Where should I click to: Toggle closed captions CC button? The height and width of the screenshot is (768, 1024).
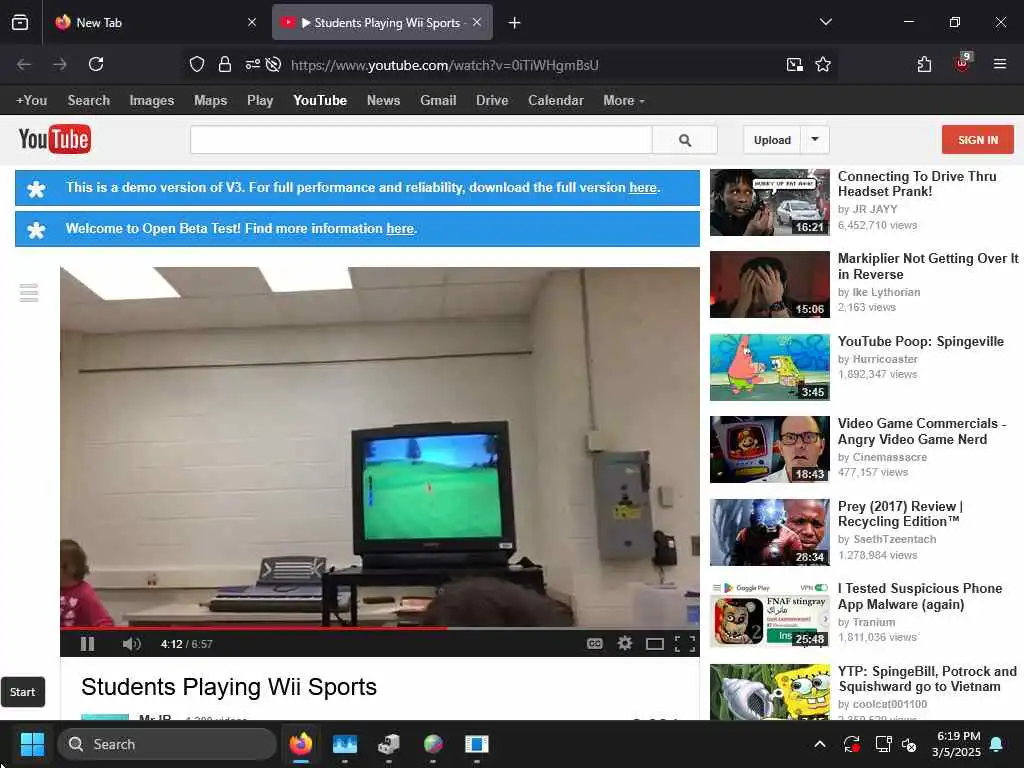594,644
